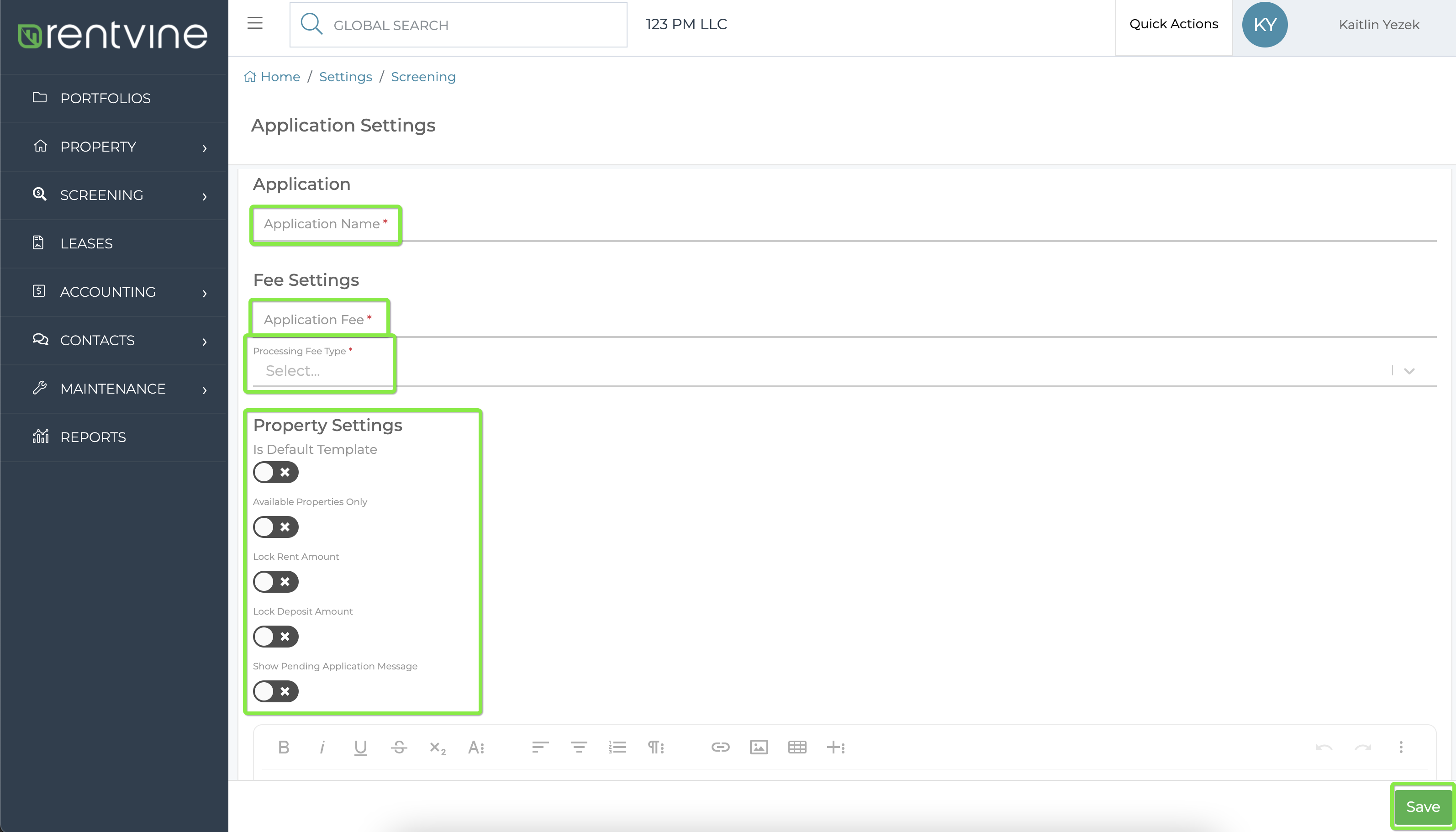This screenshot has width=1456, height=832.
Task: Insert a link in editor
Action: (x=720, y=748)
